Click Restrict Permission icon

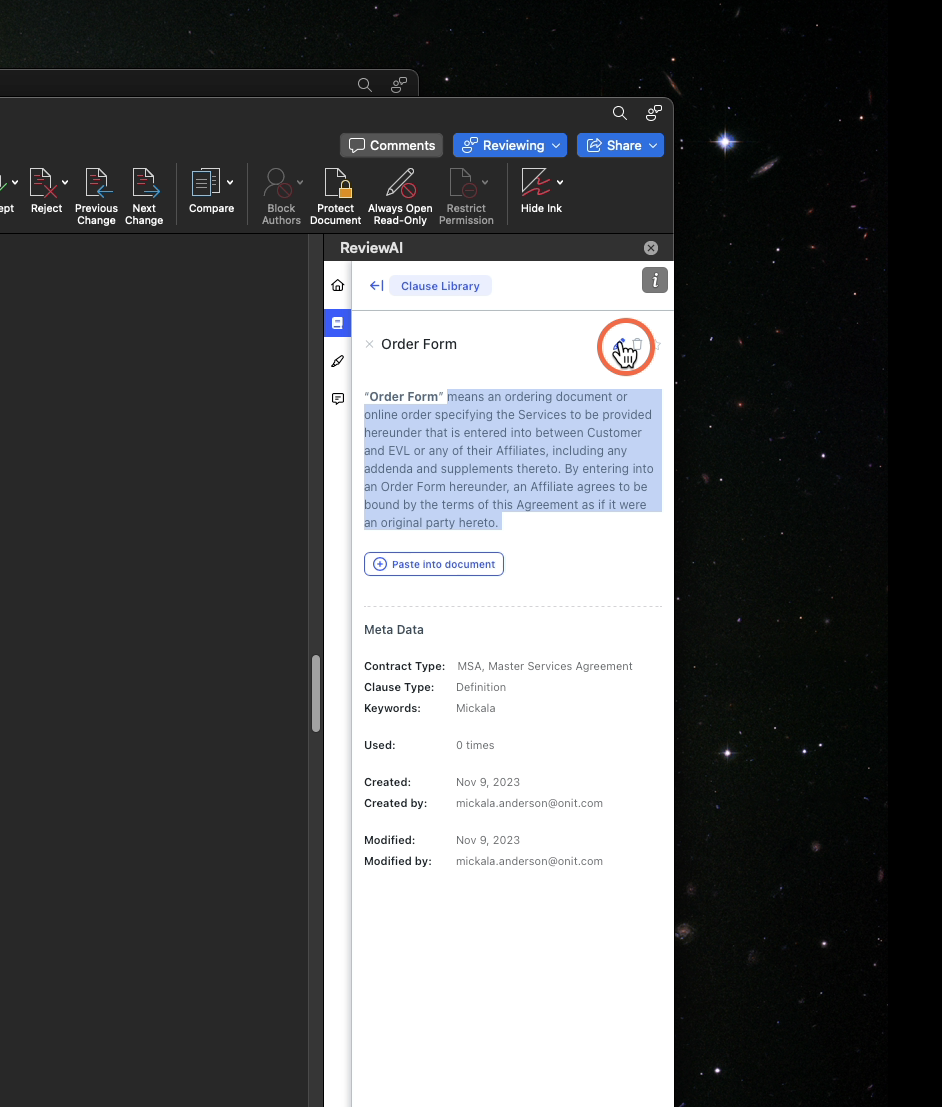[x=462, y=183]
